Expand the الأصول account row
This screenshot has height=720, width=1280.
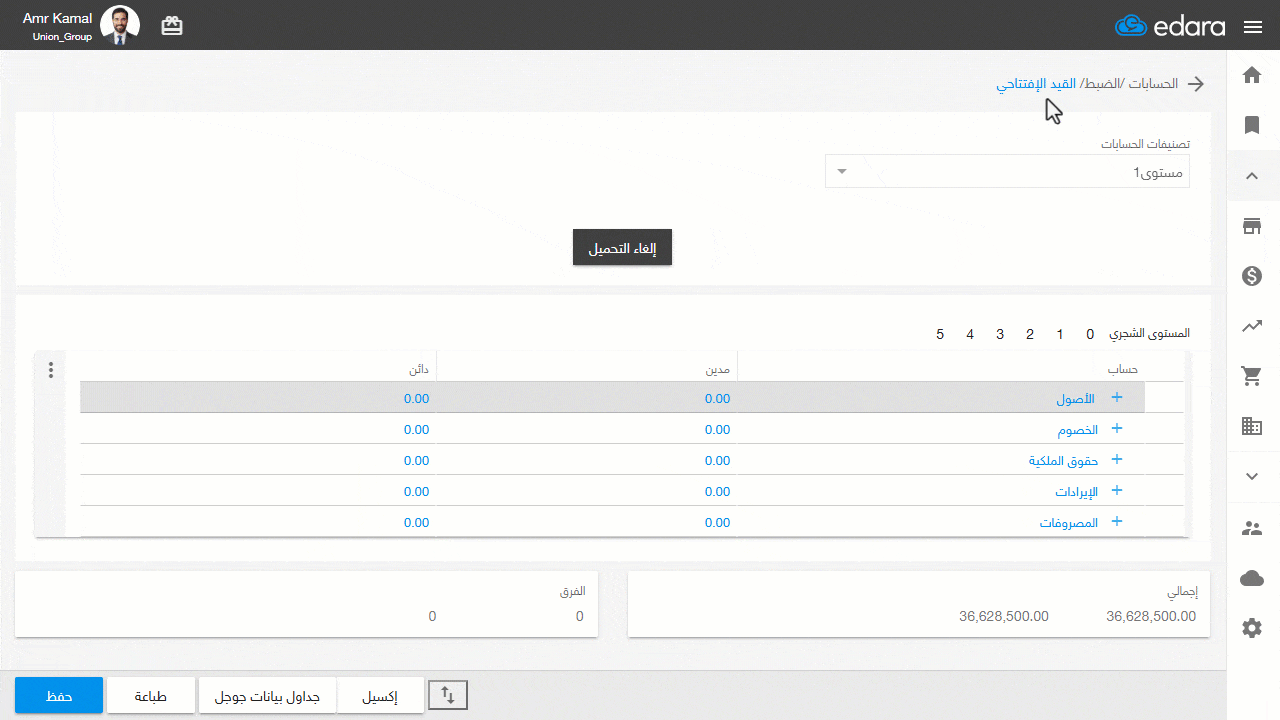pyautogui.click(x=1117, y=397)
